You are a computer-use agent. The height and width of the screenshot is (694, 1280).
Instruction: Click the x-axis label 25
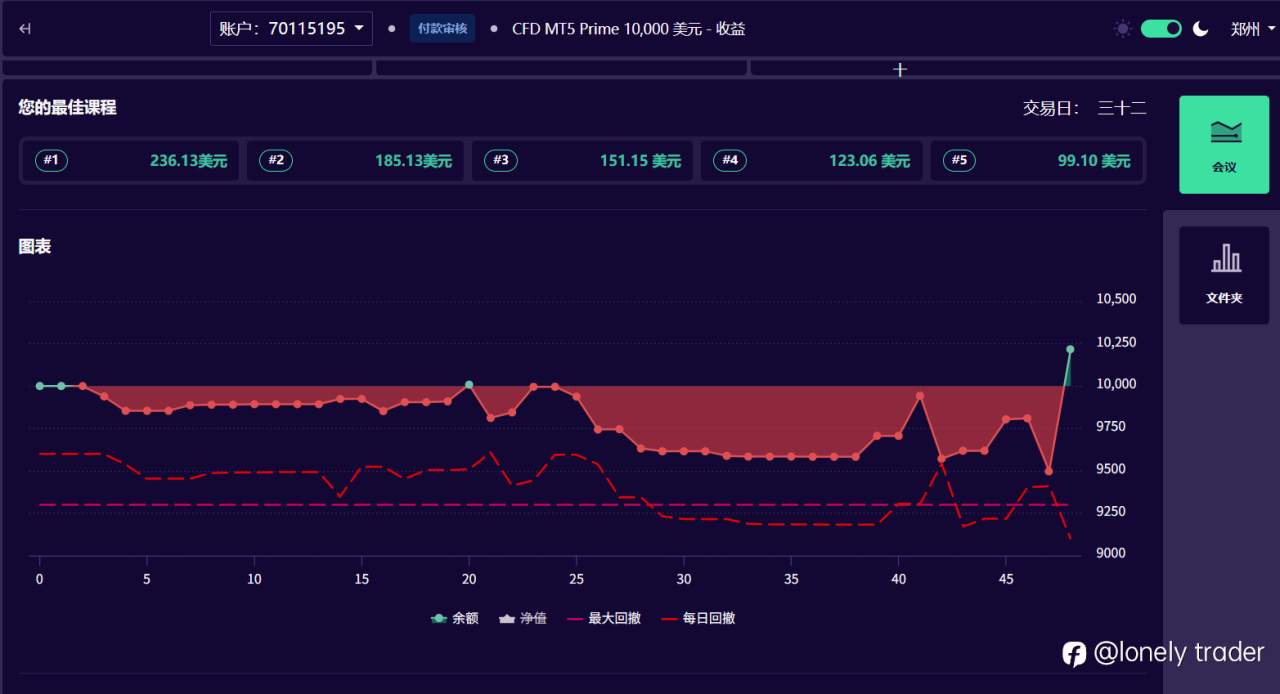coord(577,579)
